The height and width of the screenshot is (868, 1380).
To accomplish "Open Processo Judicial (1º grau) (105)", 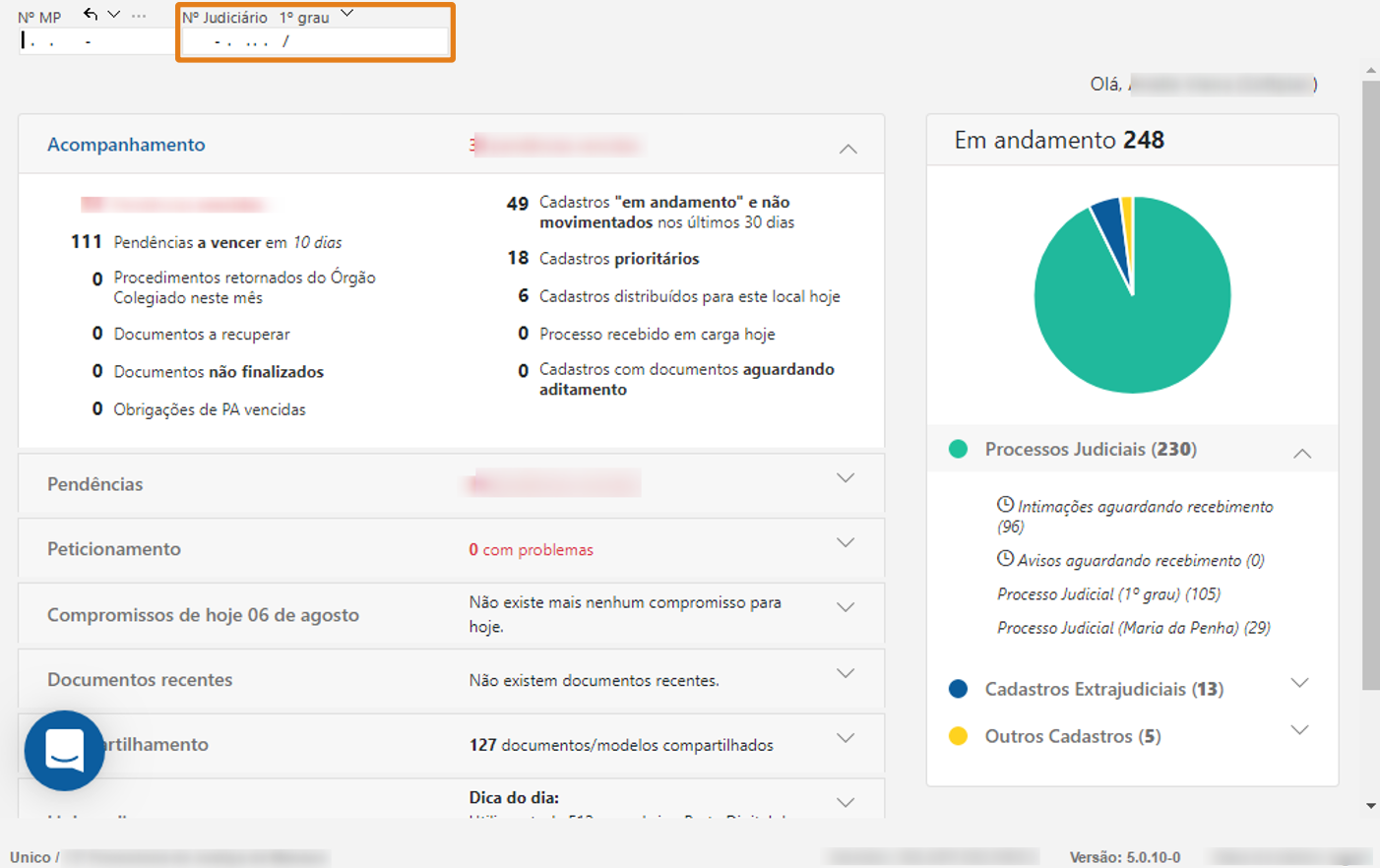I will [x=1108, y=594].
